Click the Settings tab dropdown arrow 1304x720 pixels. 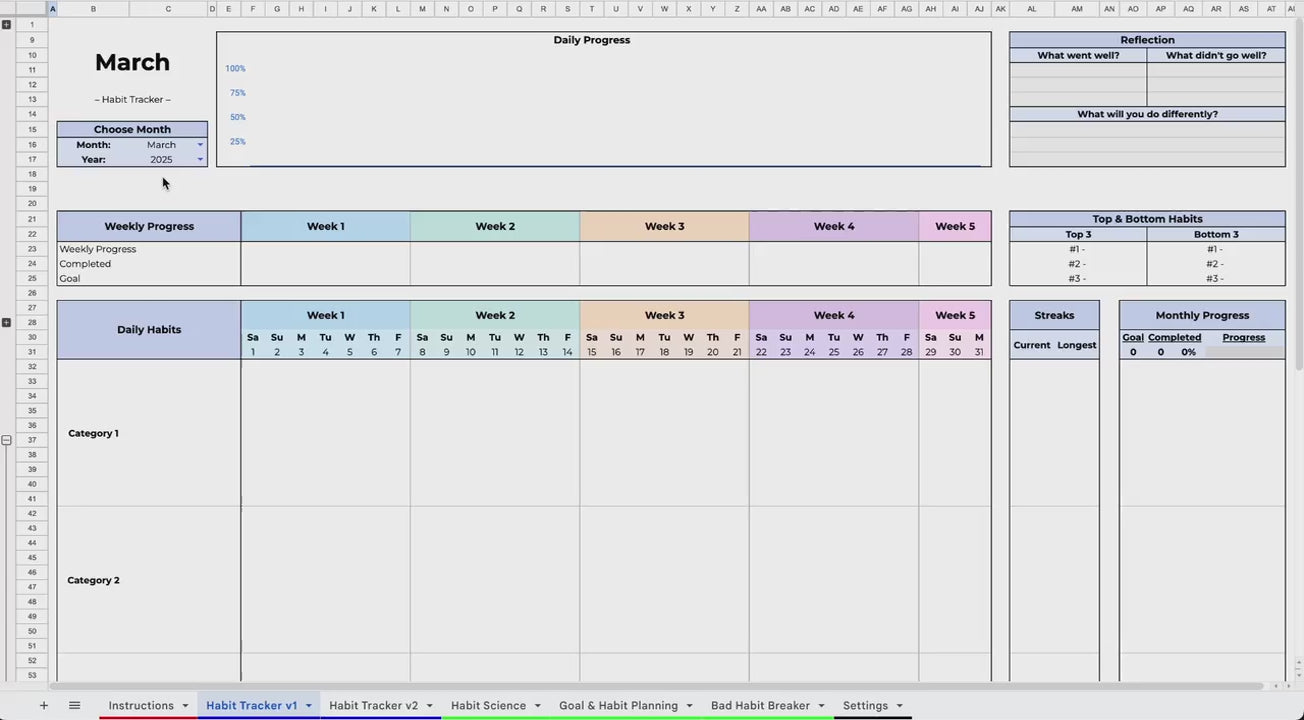pos(899,706)
